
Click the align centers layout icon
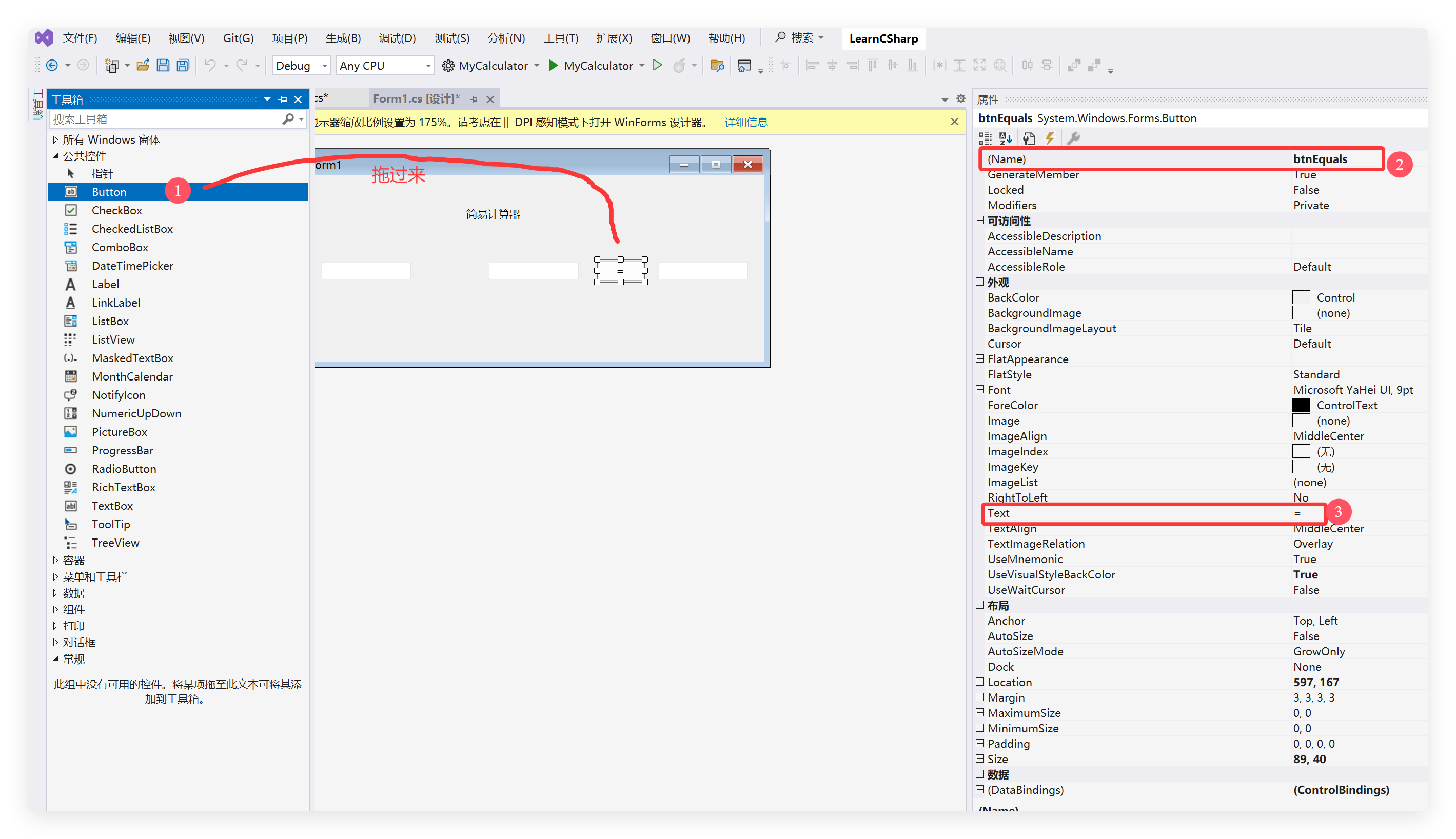coord(832,66)
